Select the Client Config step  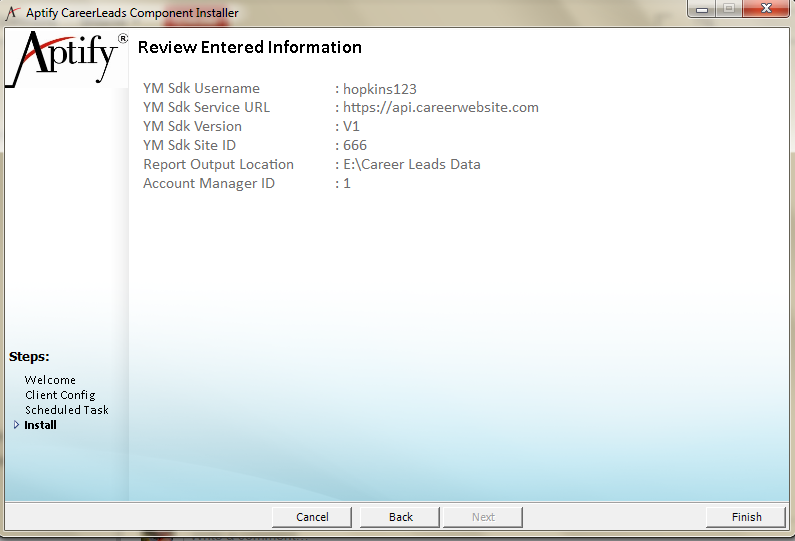click(60, 395)
